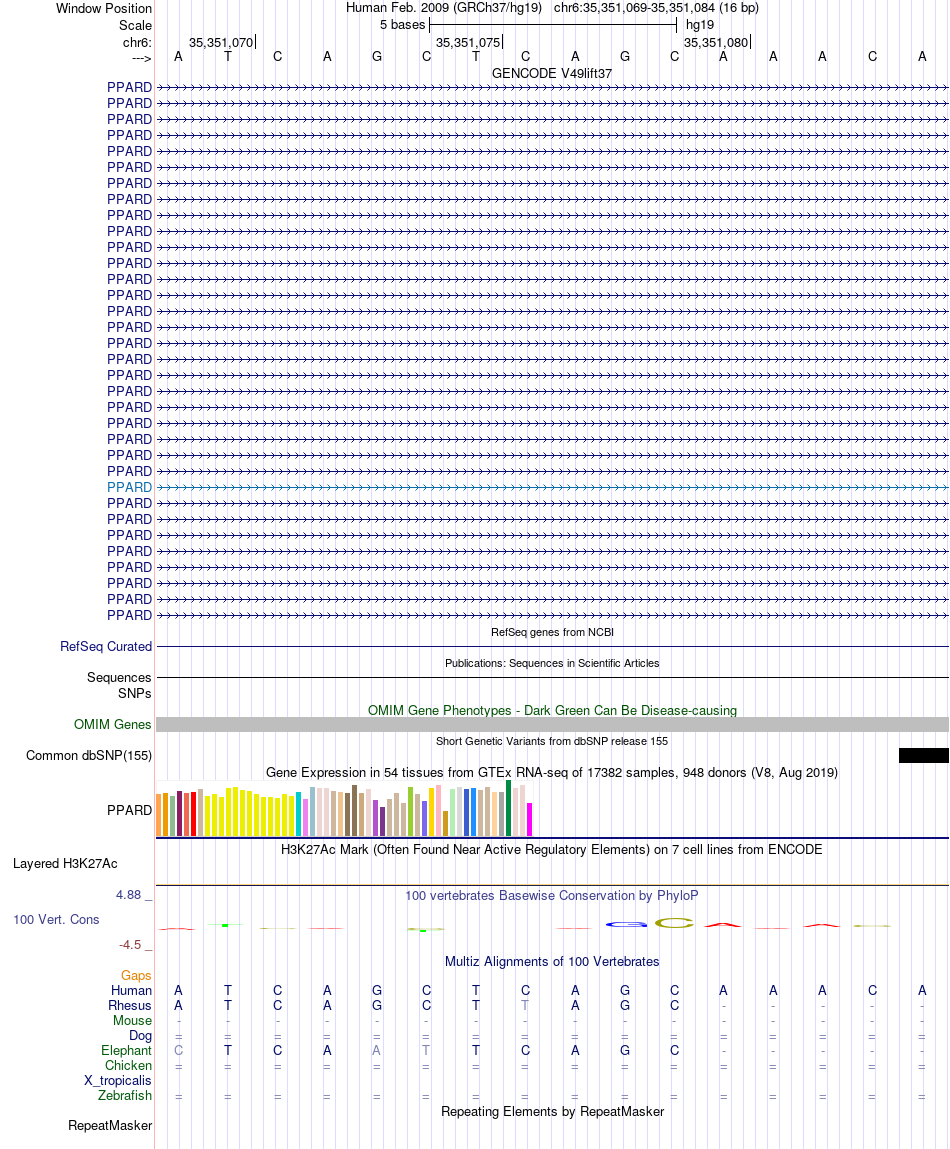Click the black dbSNP variant block
Image resolution: width=950 pixels, height=1149 pixels.
click(924, 755)
